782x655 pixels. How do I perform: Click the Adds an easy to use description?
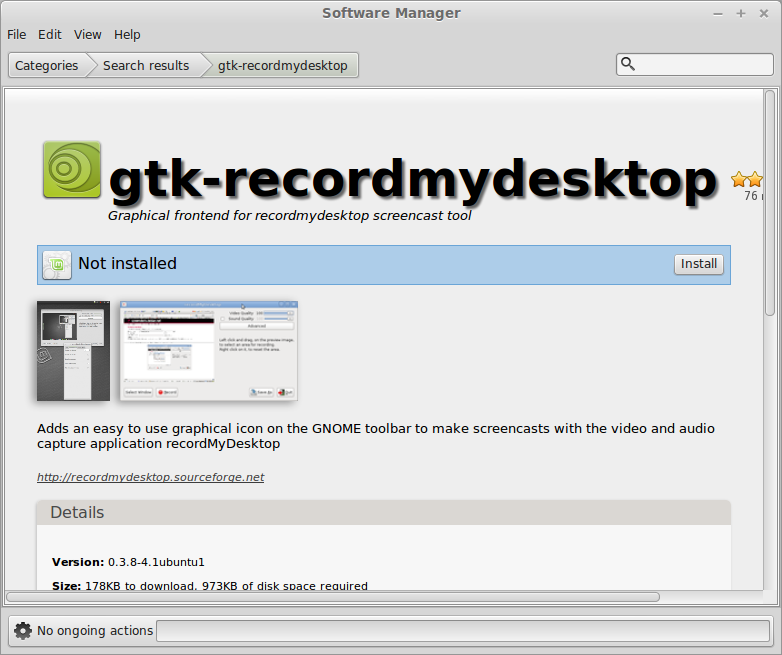(x=376, y=436)
